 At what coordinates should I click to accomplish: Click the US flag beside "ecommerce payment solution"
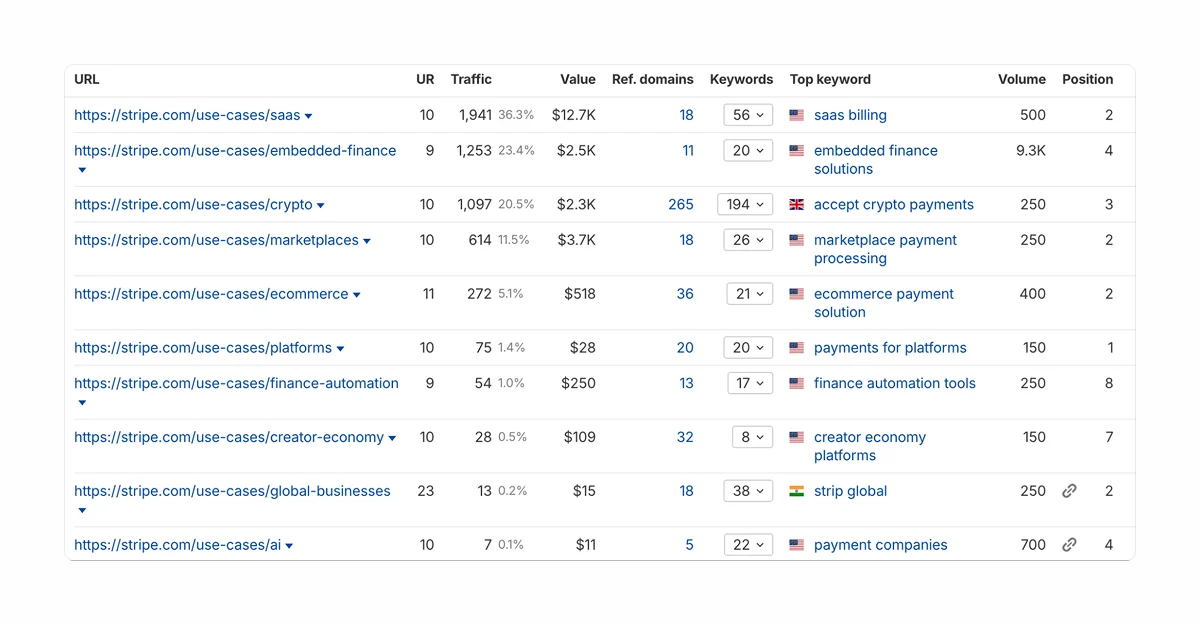click(x=795, y=294)
